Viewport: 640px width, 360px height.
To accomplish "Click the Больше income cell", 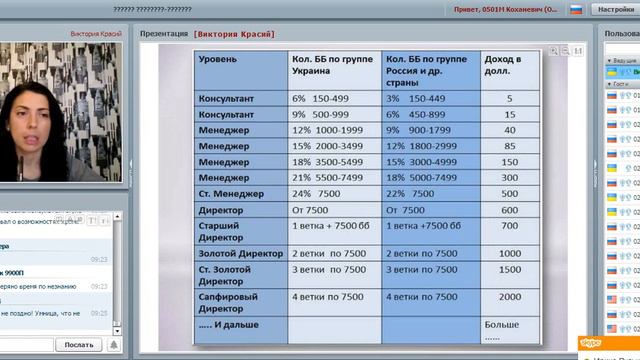I will pyautogui.click(x=510, y=330).
